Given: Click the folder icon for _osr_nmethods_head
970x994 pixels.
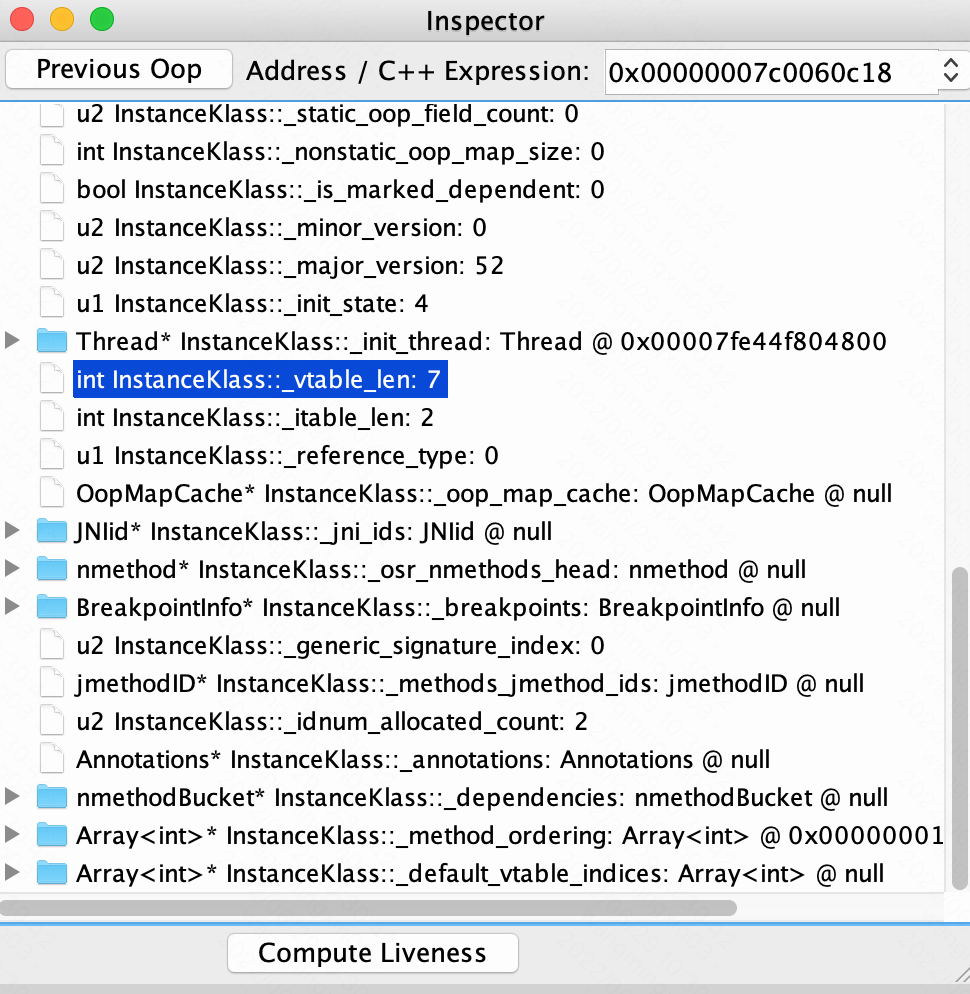Looking at the screenshot, I should (51, 570).
